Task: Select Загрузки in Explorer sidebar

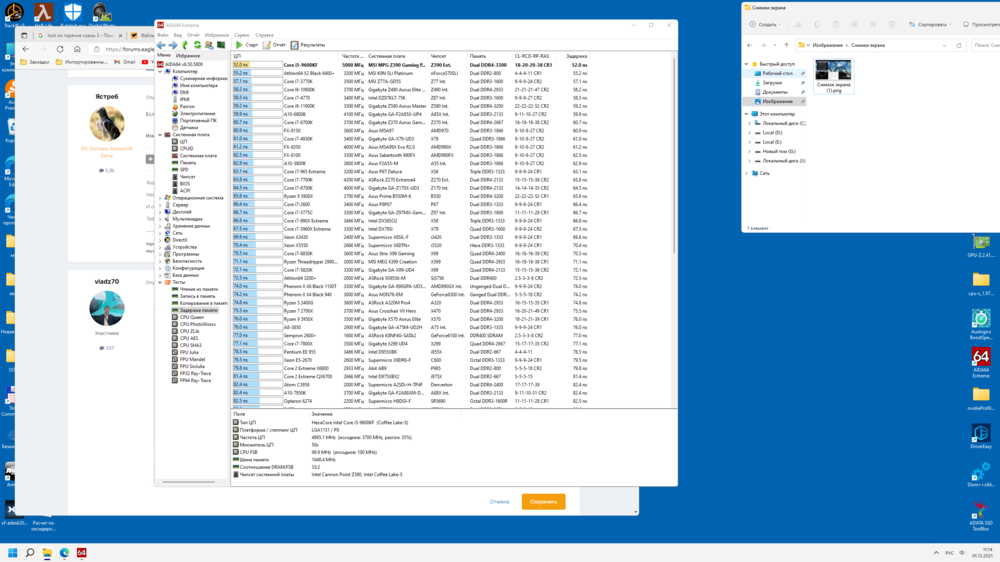Action: coord(772,83)
